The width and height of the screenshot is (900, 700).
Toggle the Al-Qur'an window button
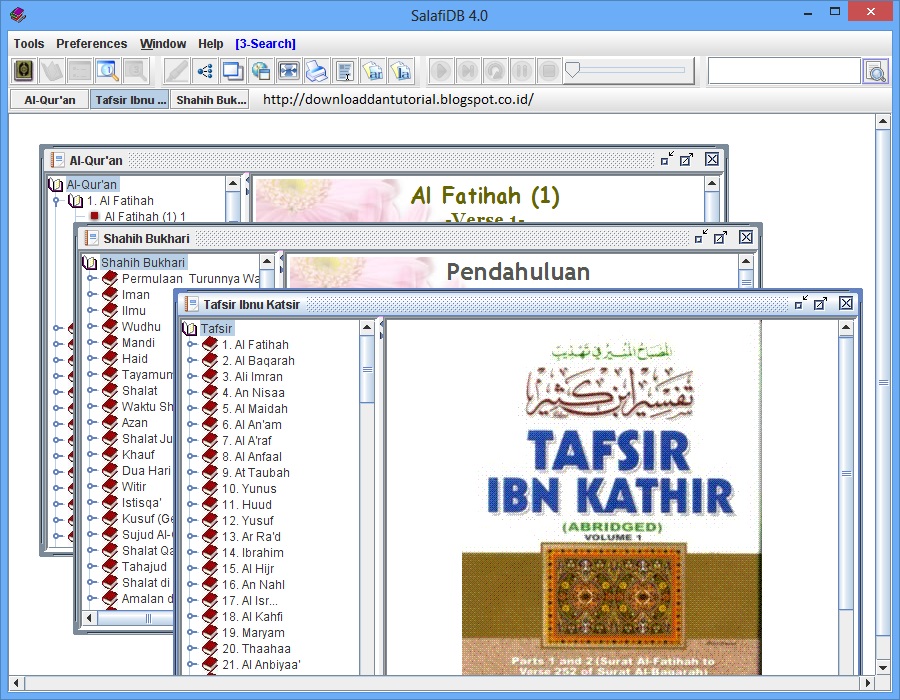coord(50,100)
